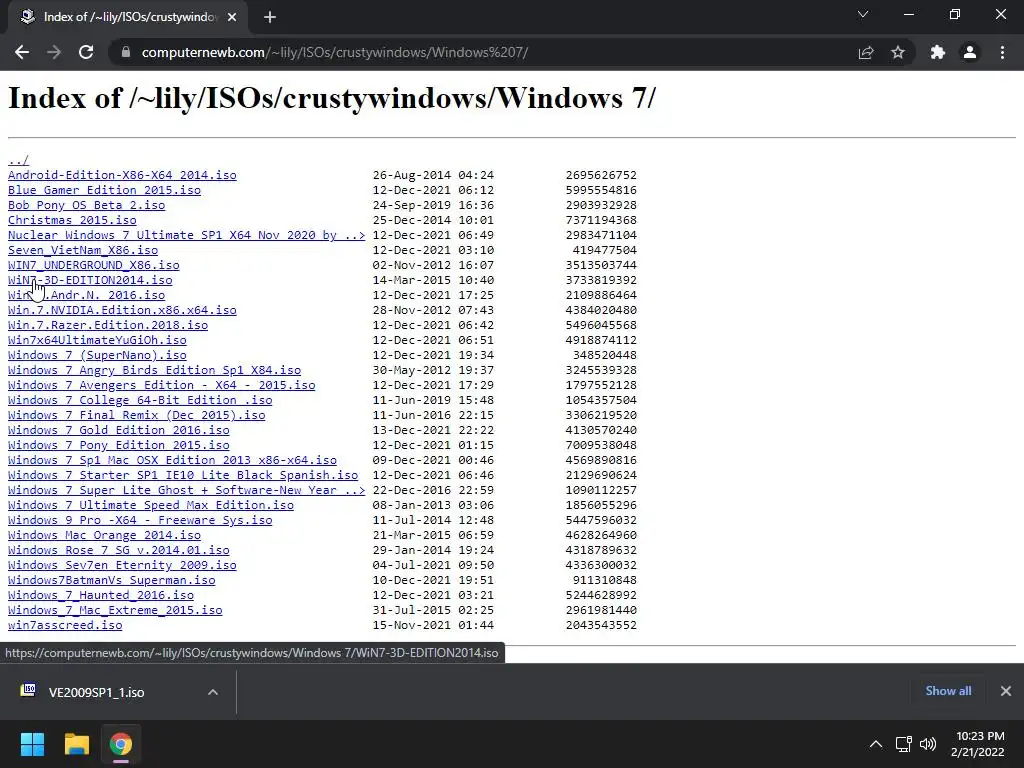Open Chrome three-dot menu
Screen dimensions: 1024x768
pyautogui.click(x=1002, y=52)
